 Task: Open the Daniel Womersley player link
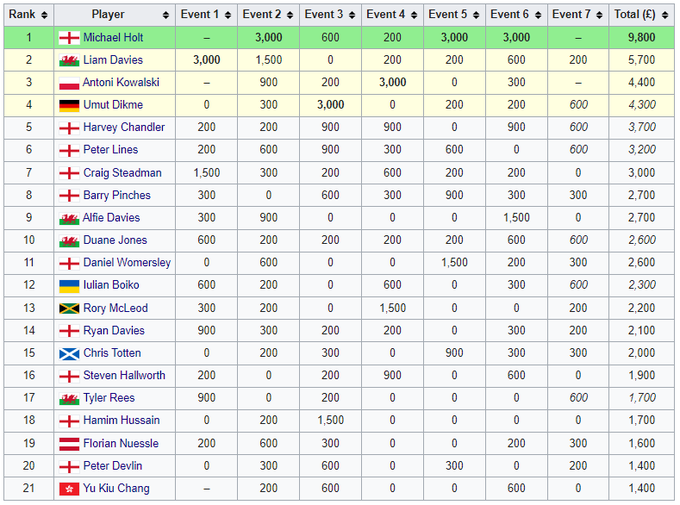(127, 262)
